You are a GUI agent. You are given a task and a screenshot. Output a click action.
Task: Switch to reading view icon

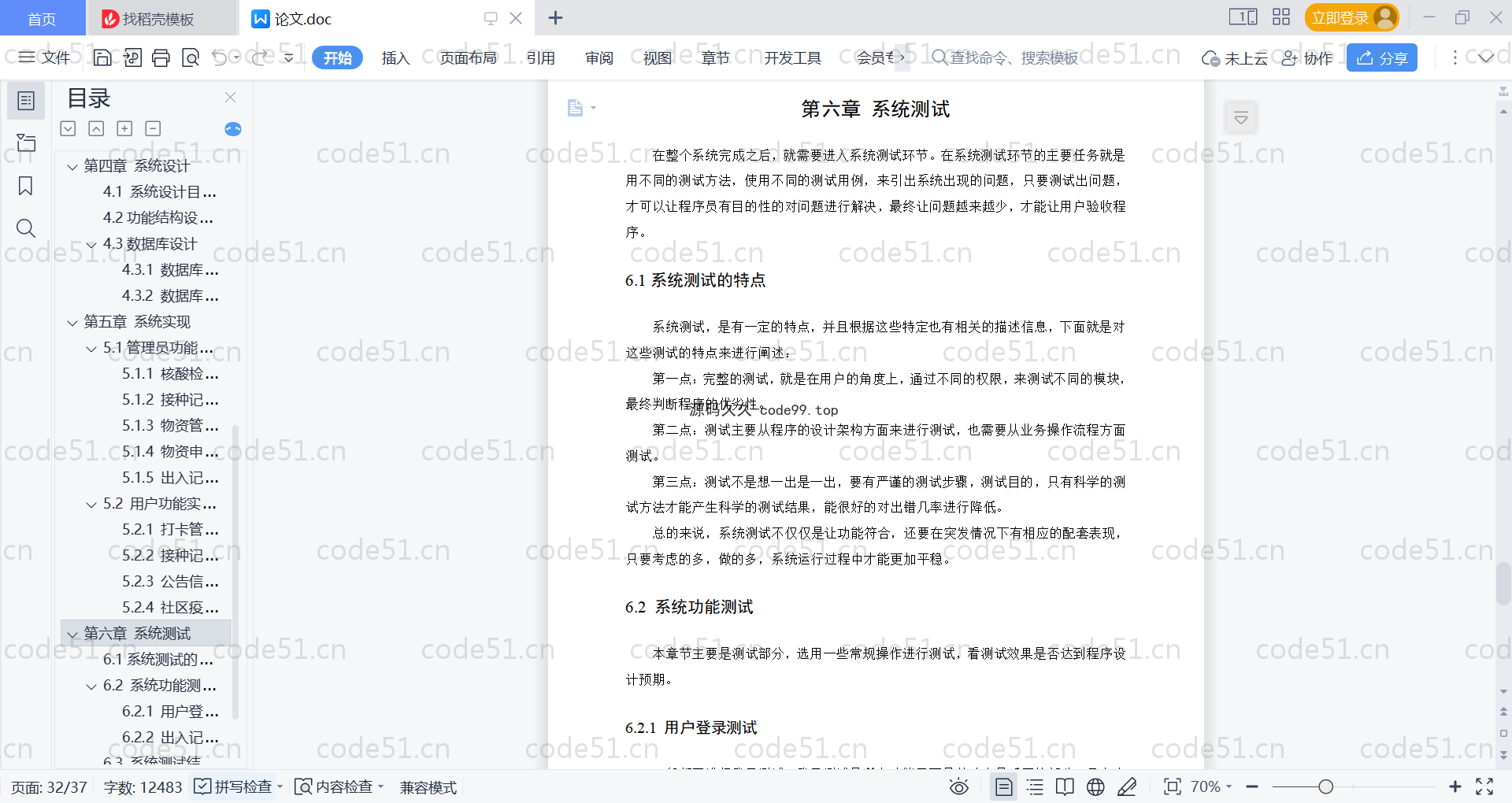(x=1065, y=786)
